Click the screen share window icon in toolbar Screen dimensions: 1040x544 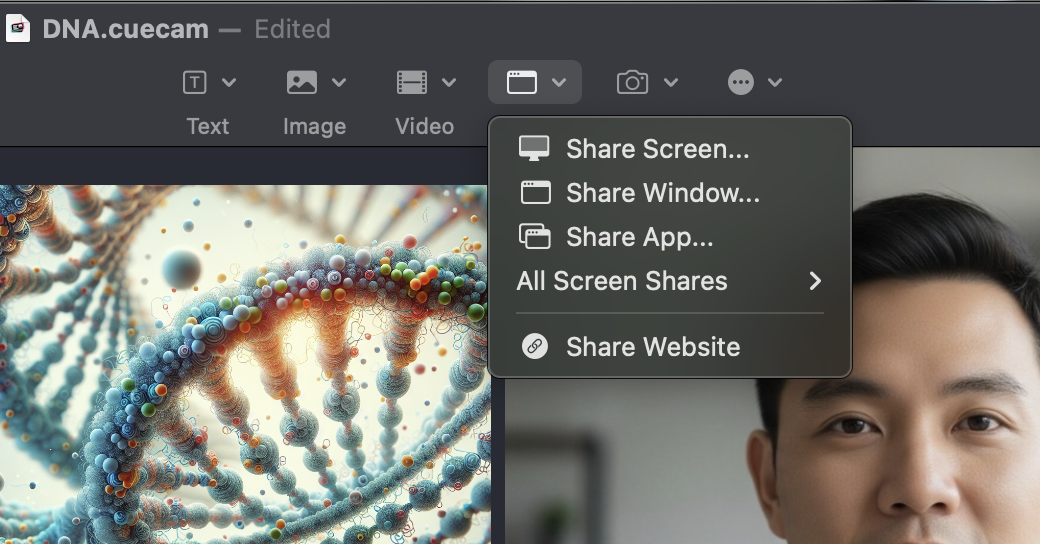coord(522,82)
